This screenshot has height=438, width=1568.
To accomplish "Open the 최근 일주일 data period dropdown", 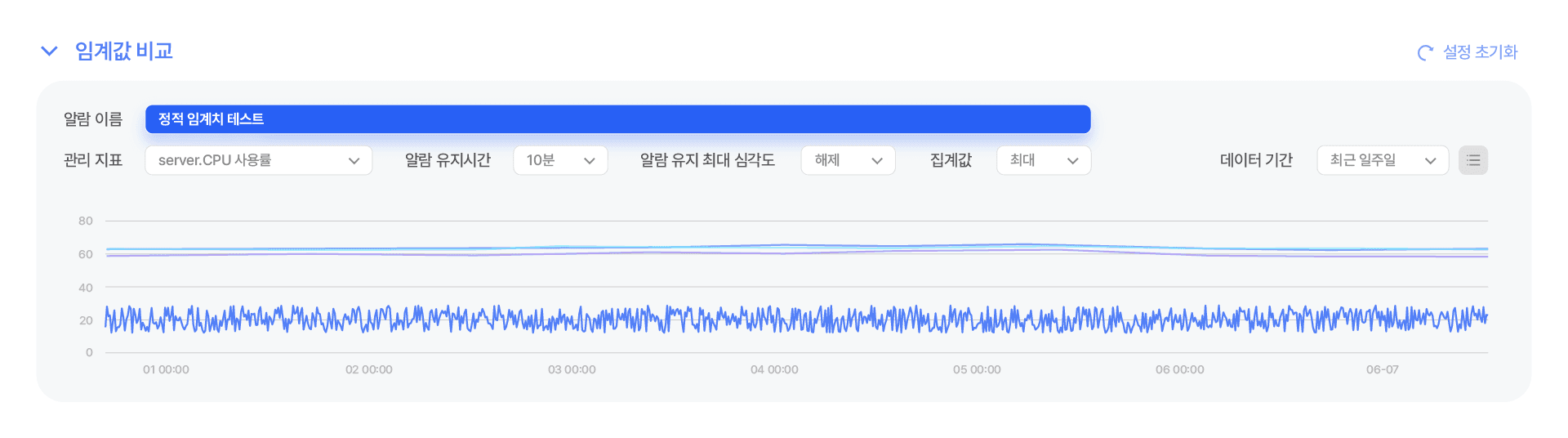I will click(1383, 160).
